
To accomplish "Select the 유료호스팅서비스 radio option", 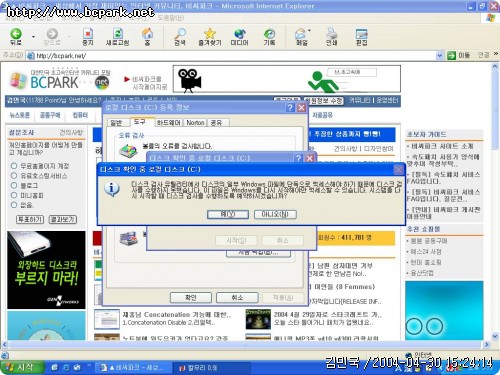I will [14, 175].
